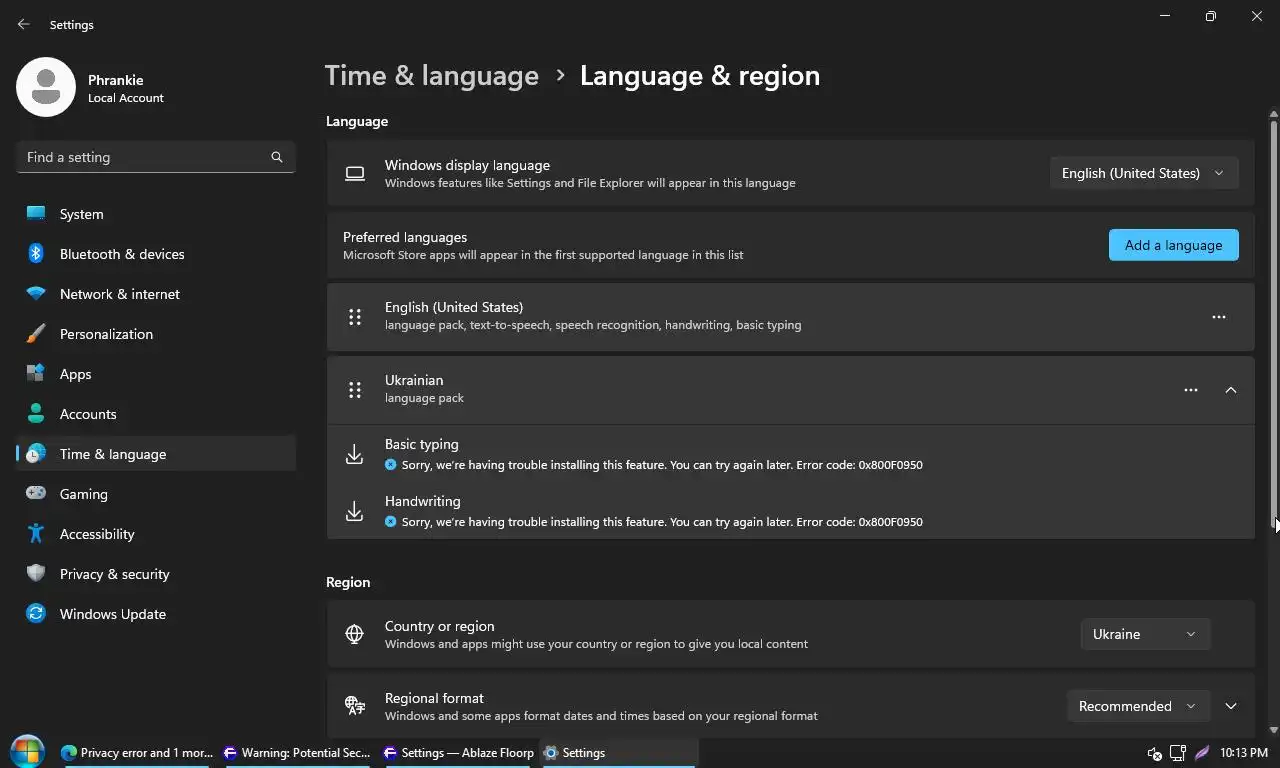Click the Handwriting download icon
This screenshot has height=768, width=1280.
point(354,512)
